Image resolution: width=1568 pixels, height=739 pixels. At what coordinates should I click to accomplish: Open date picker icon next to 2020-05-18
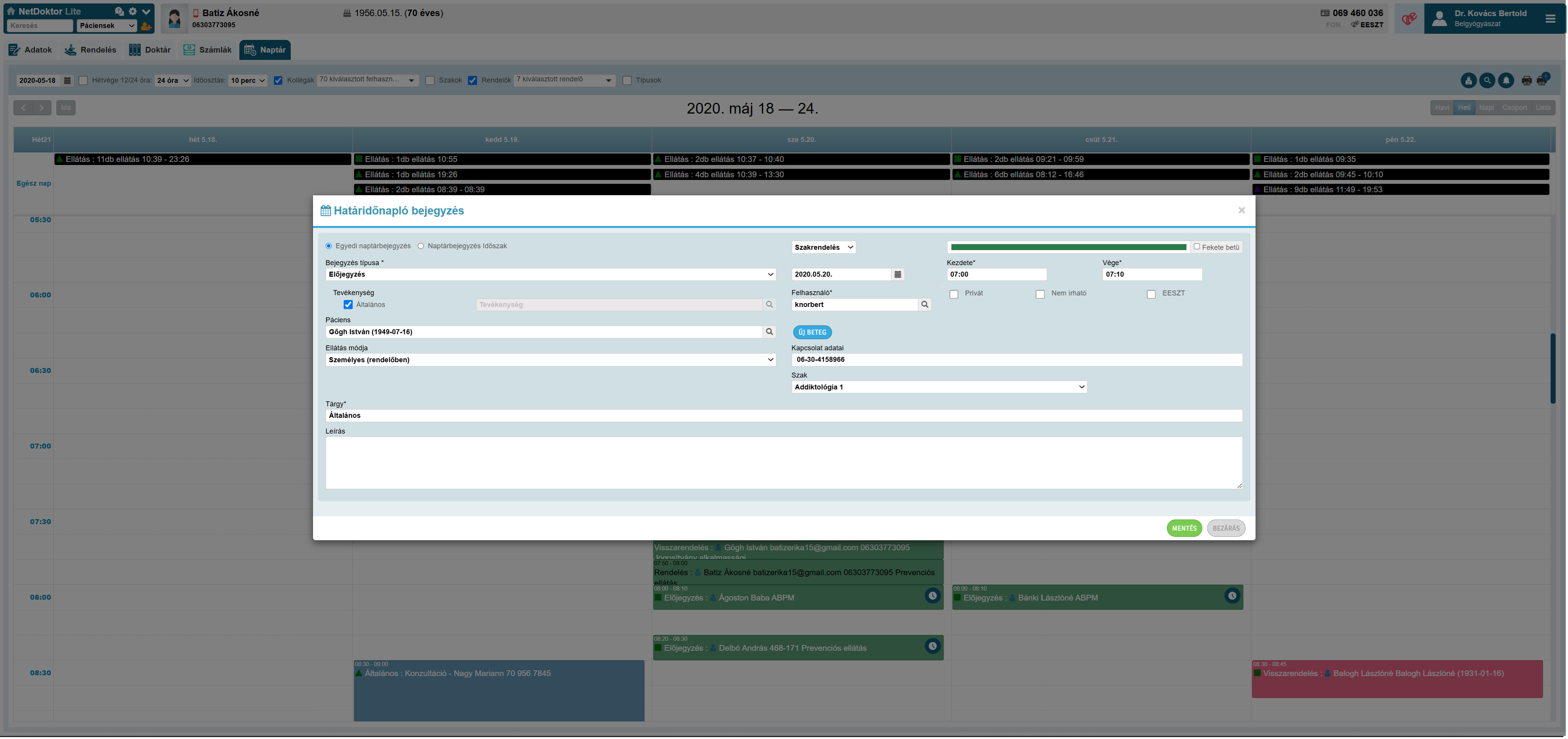pyautogui.click(x=68, y=80)
